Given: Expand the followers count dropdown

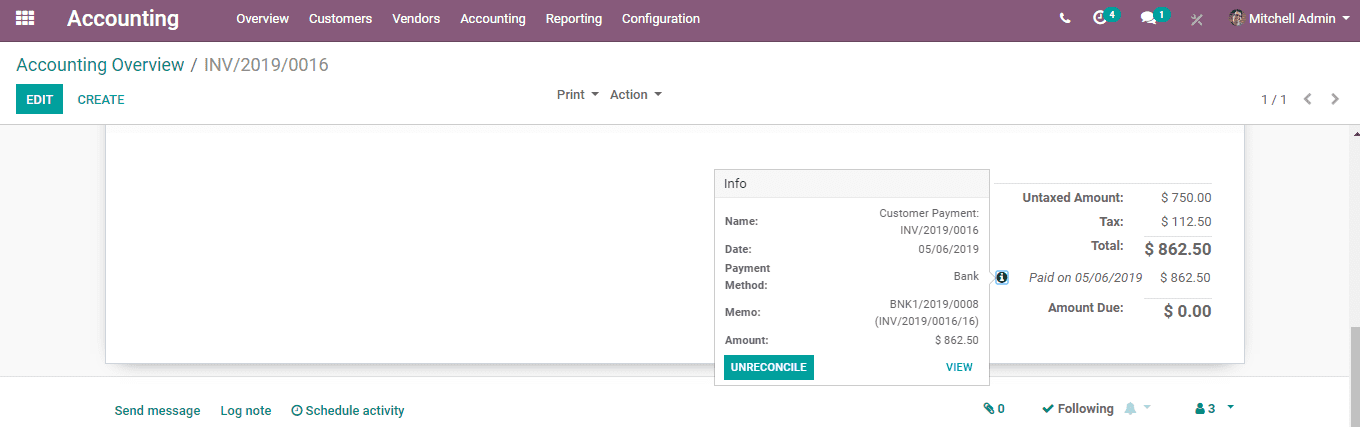Looking at the screenshot, I should [1214, 408].
